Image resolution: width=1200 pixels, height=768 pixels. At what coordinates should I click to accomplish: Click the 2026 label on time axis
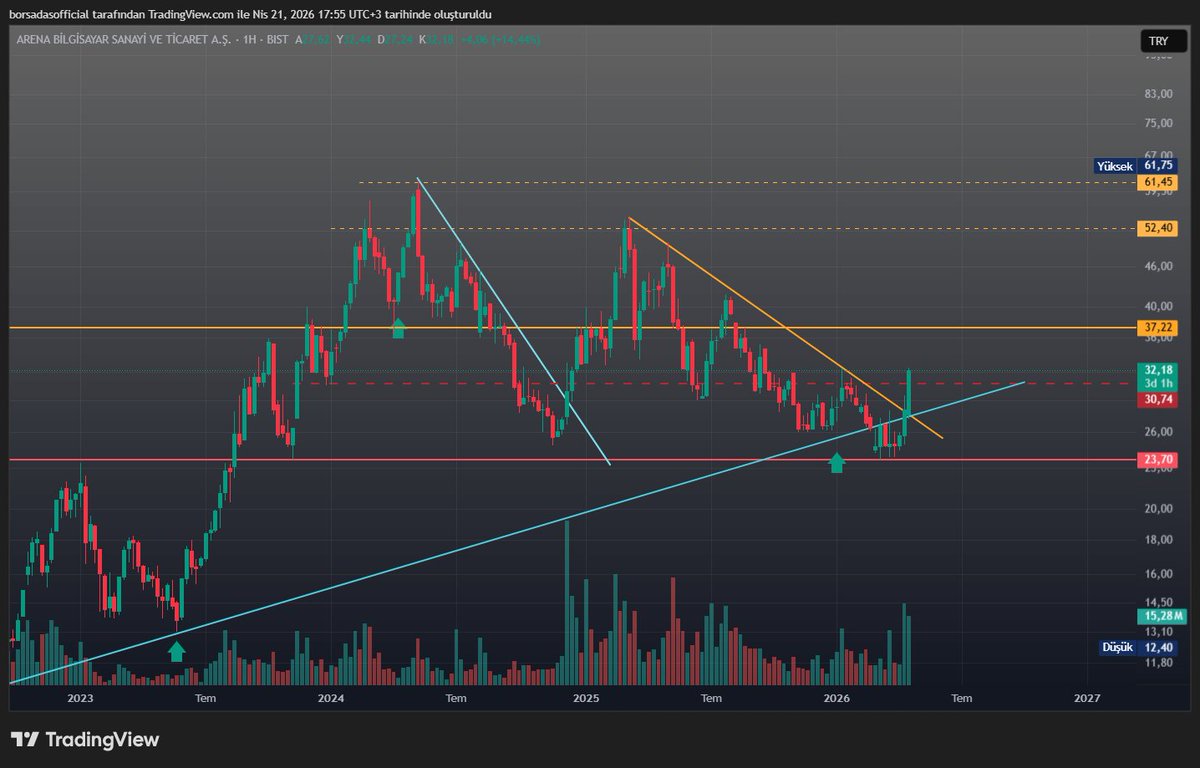pyautogui.click(x=836, y=697)
